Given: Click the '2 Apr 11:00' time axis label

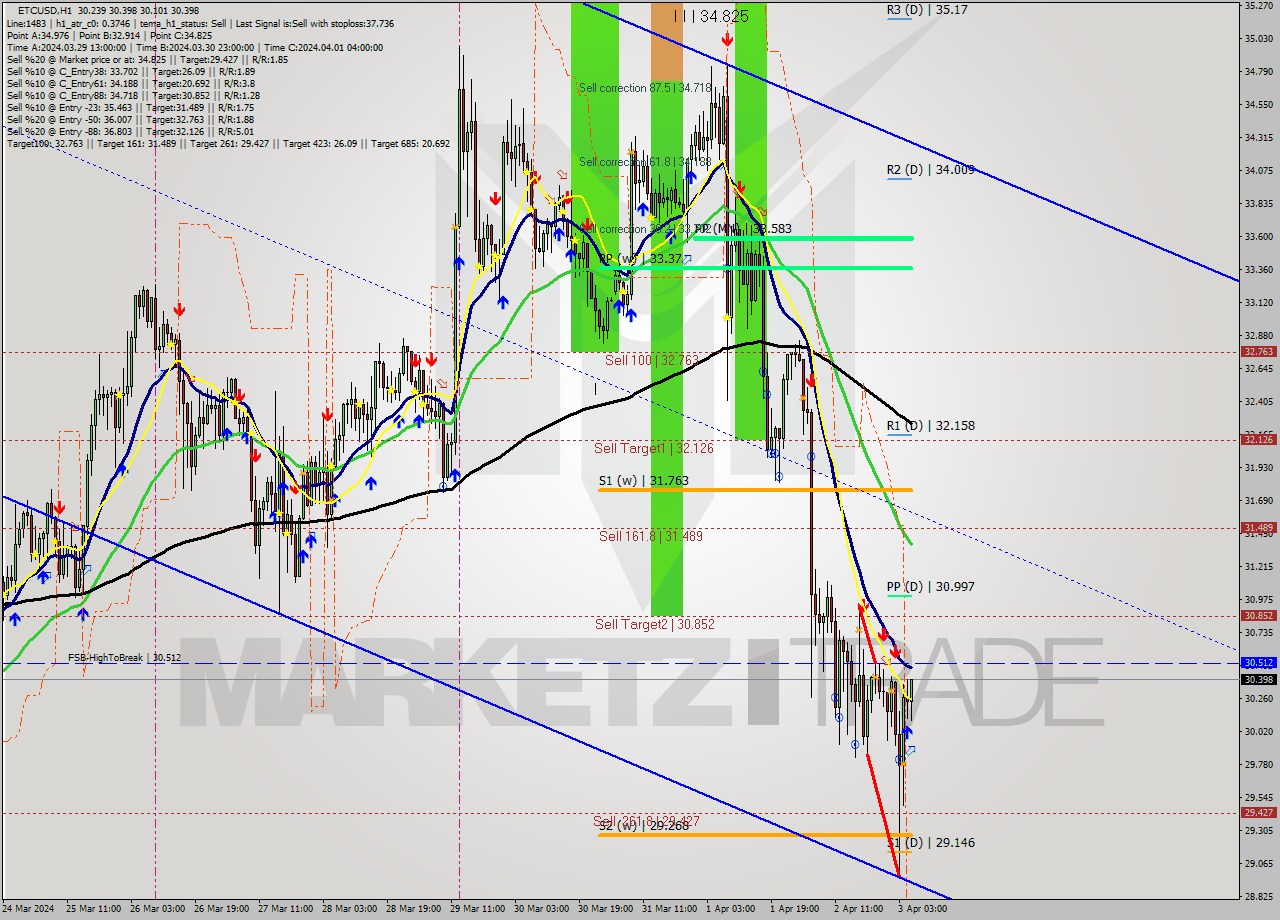Looking at the screenshot, I should [x=858, y=910].
